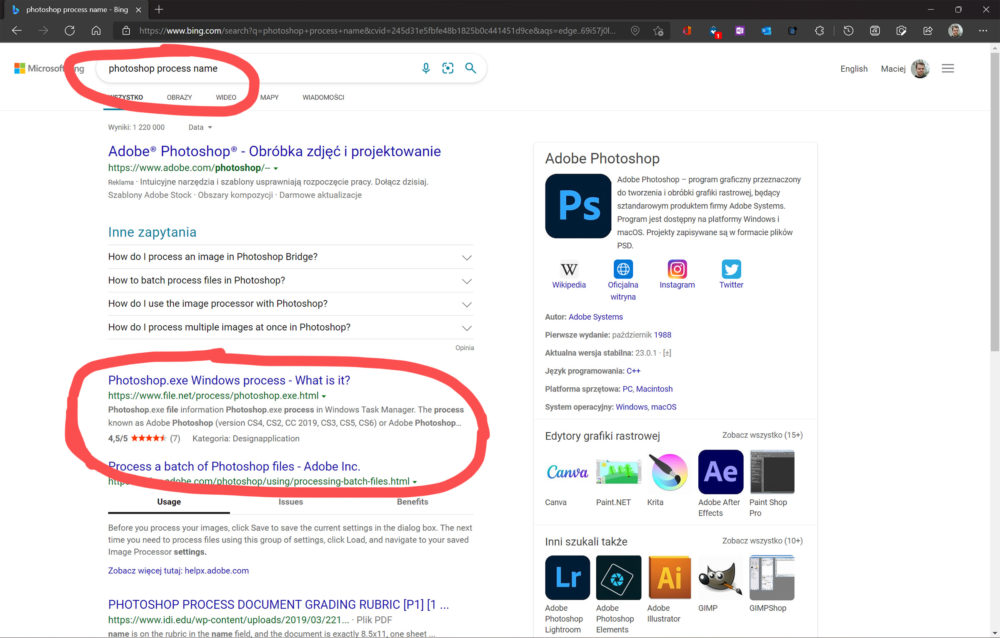Image resolution: width=1000 pixels, height=638 pixels.
Task: Click the Microsoft Bing logo
Action: [49, 68]
